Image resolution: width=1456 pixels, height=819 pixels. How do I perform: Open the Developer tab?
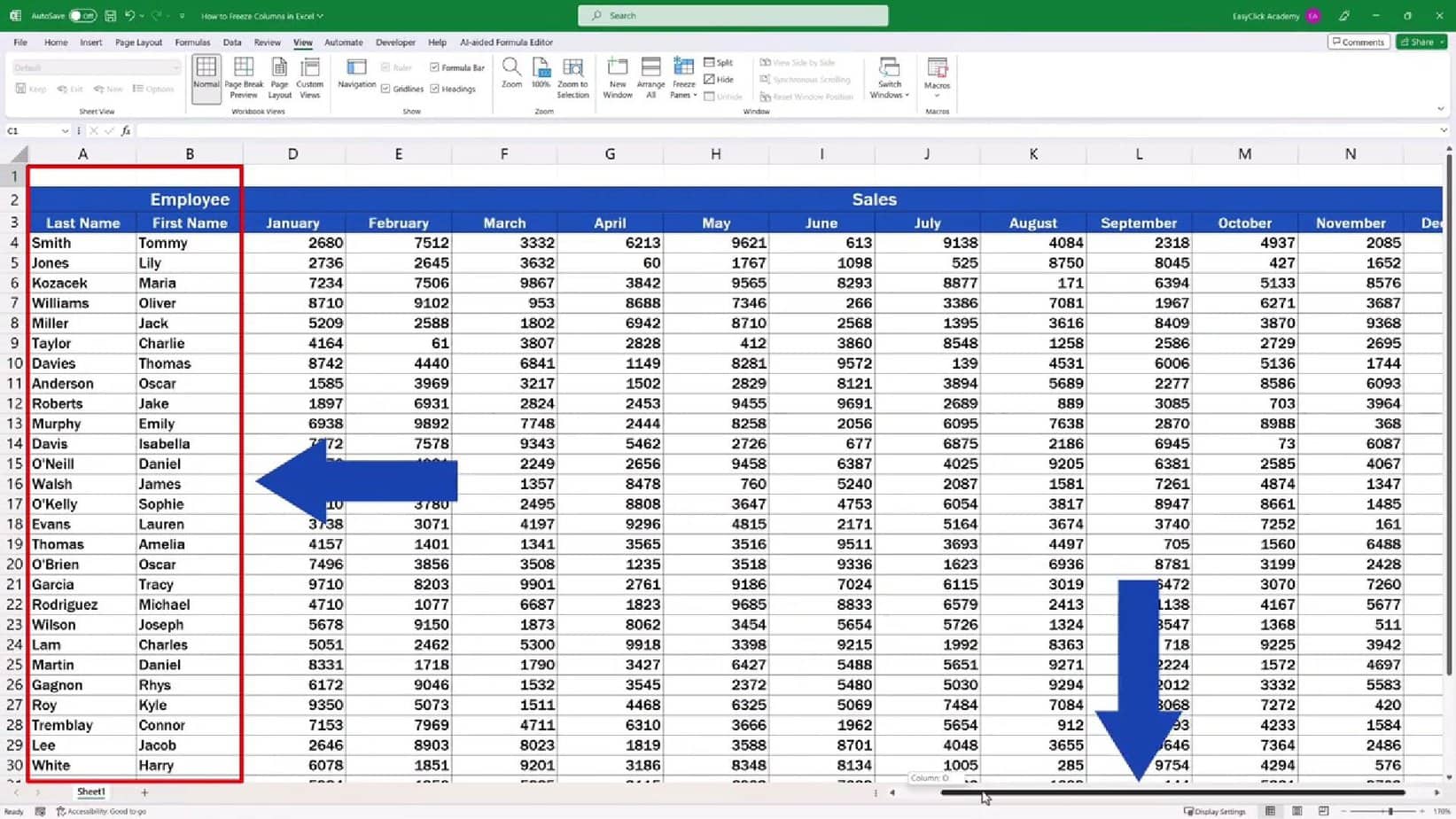click(x=395, y=42)
